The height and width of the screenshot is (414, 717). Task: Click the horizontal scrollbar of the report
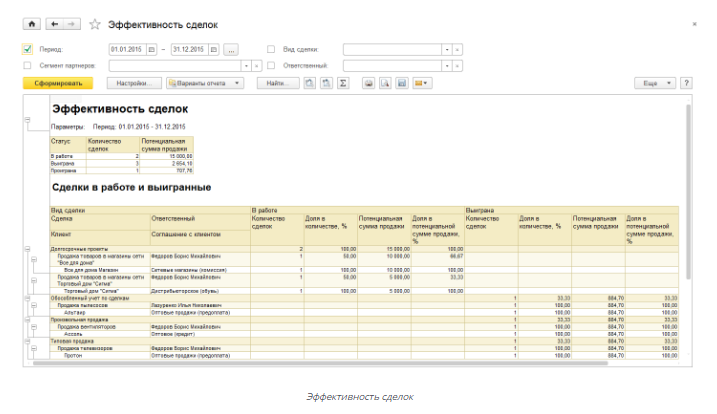point(320,363)
